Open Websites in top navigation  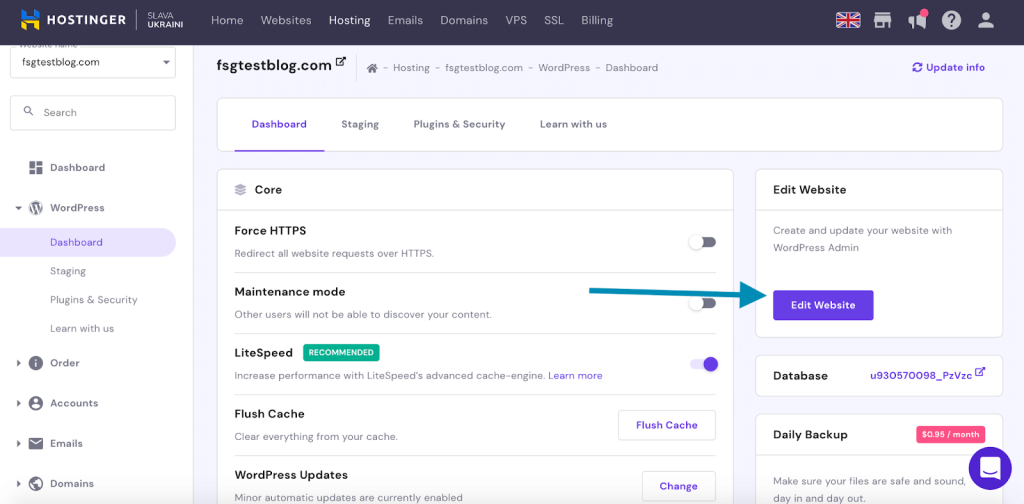[x=286, y=20]
